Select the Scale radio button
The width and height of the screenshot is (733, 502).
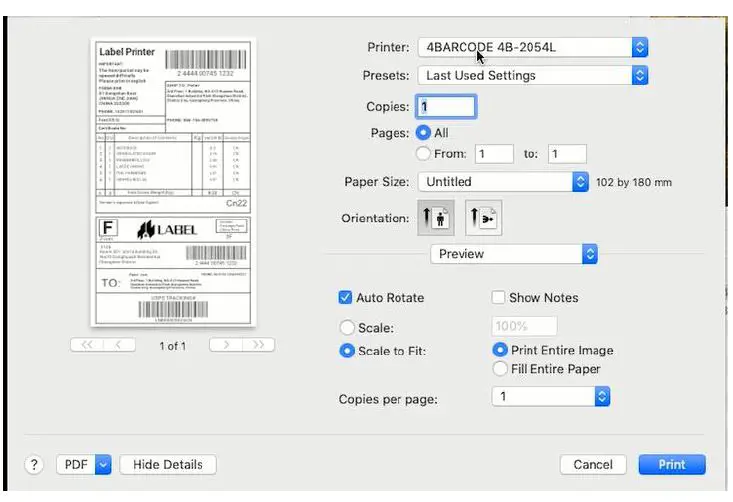tap(347, 328)
